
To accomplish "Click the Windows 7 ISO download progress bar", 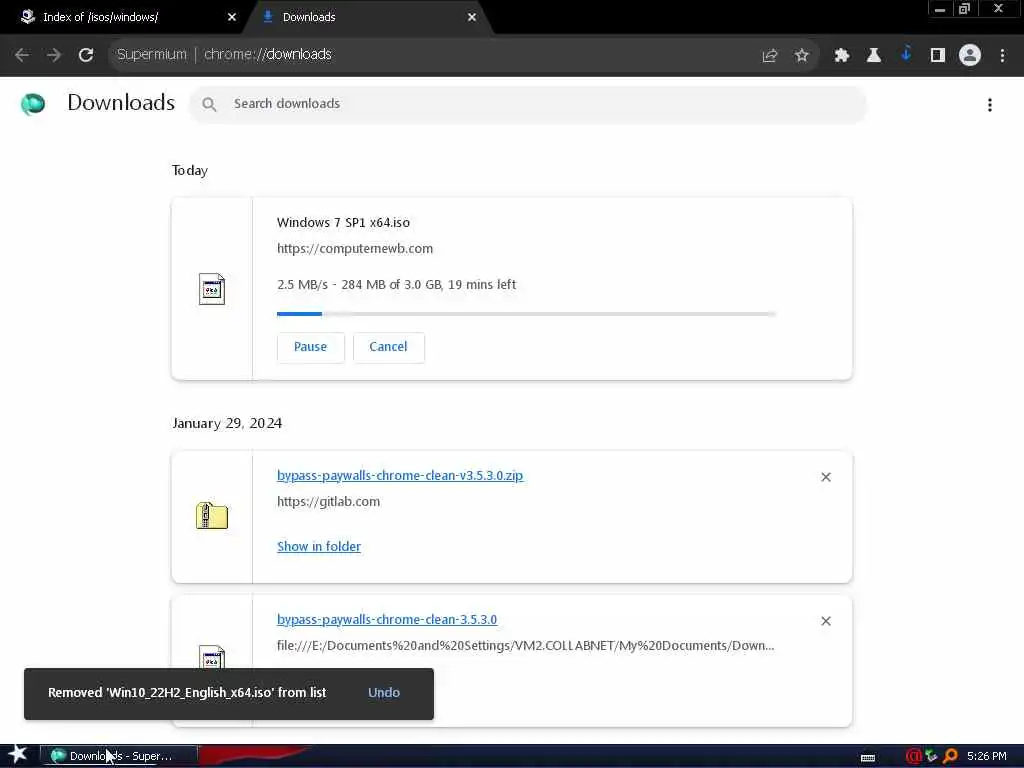I will [x=526, y=314].
